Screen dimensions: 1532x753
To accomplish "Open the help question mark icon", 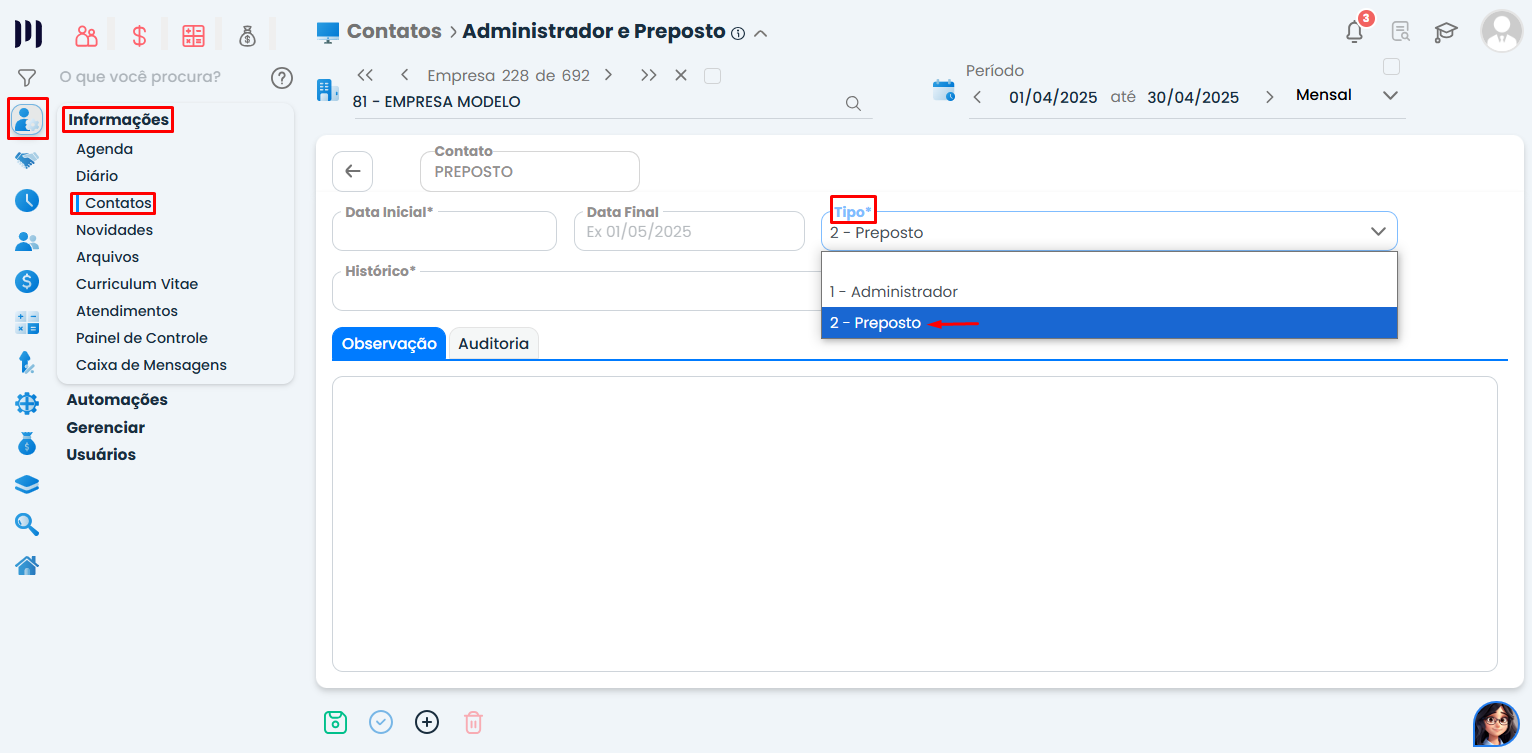I will (x=282, y=77).
